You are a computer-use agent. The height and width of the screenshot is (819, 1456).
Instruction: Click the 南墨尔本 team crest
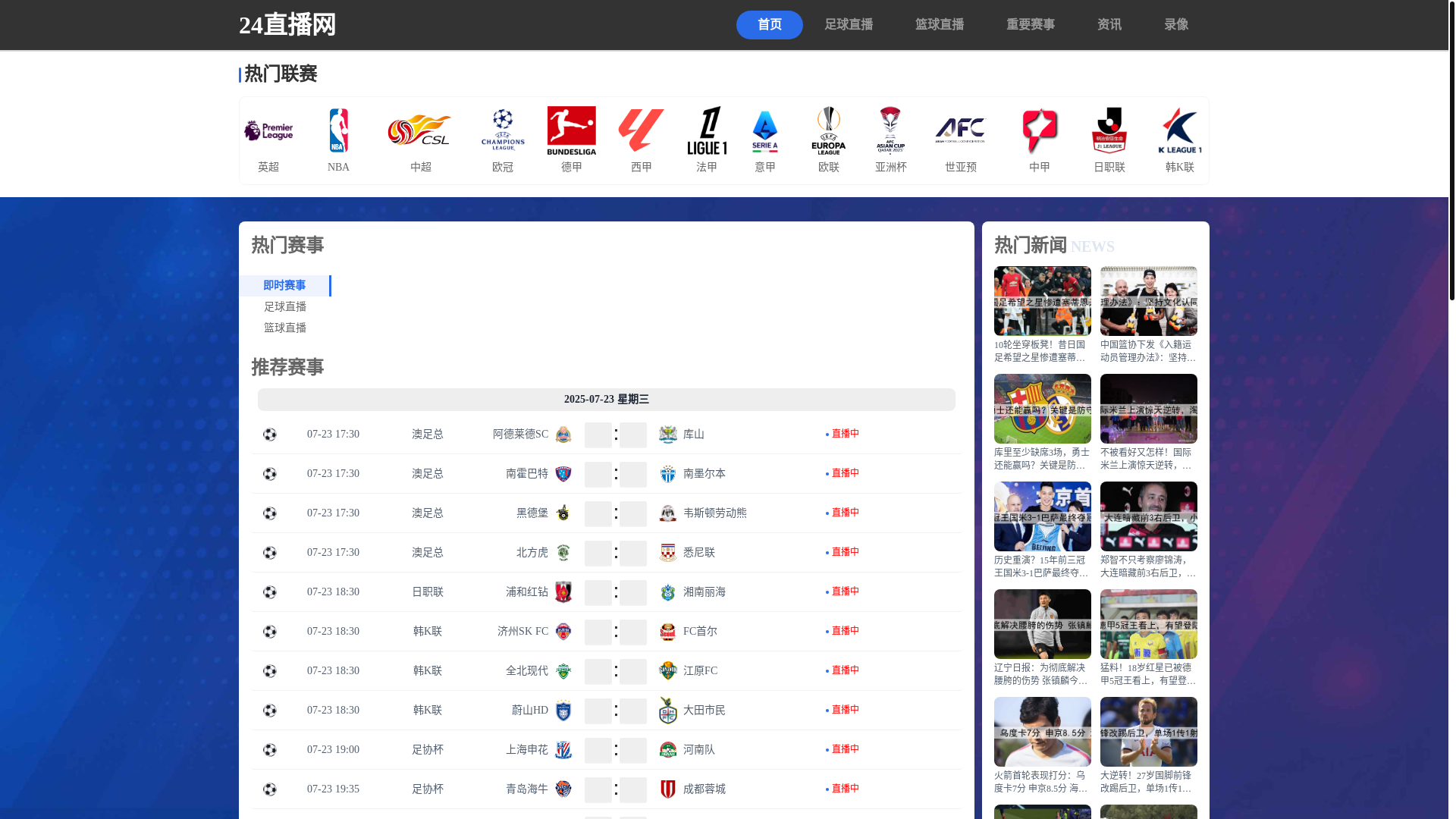[667, 474]
